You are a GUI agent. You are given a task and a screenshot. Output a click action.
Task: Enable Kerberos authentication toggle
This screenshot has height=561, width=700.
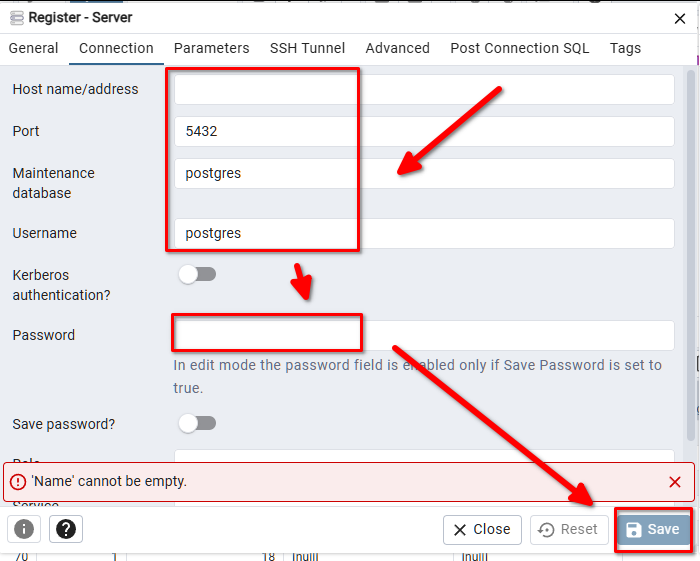(x=197, y=275)
